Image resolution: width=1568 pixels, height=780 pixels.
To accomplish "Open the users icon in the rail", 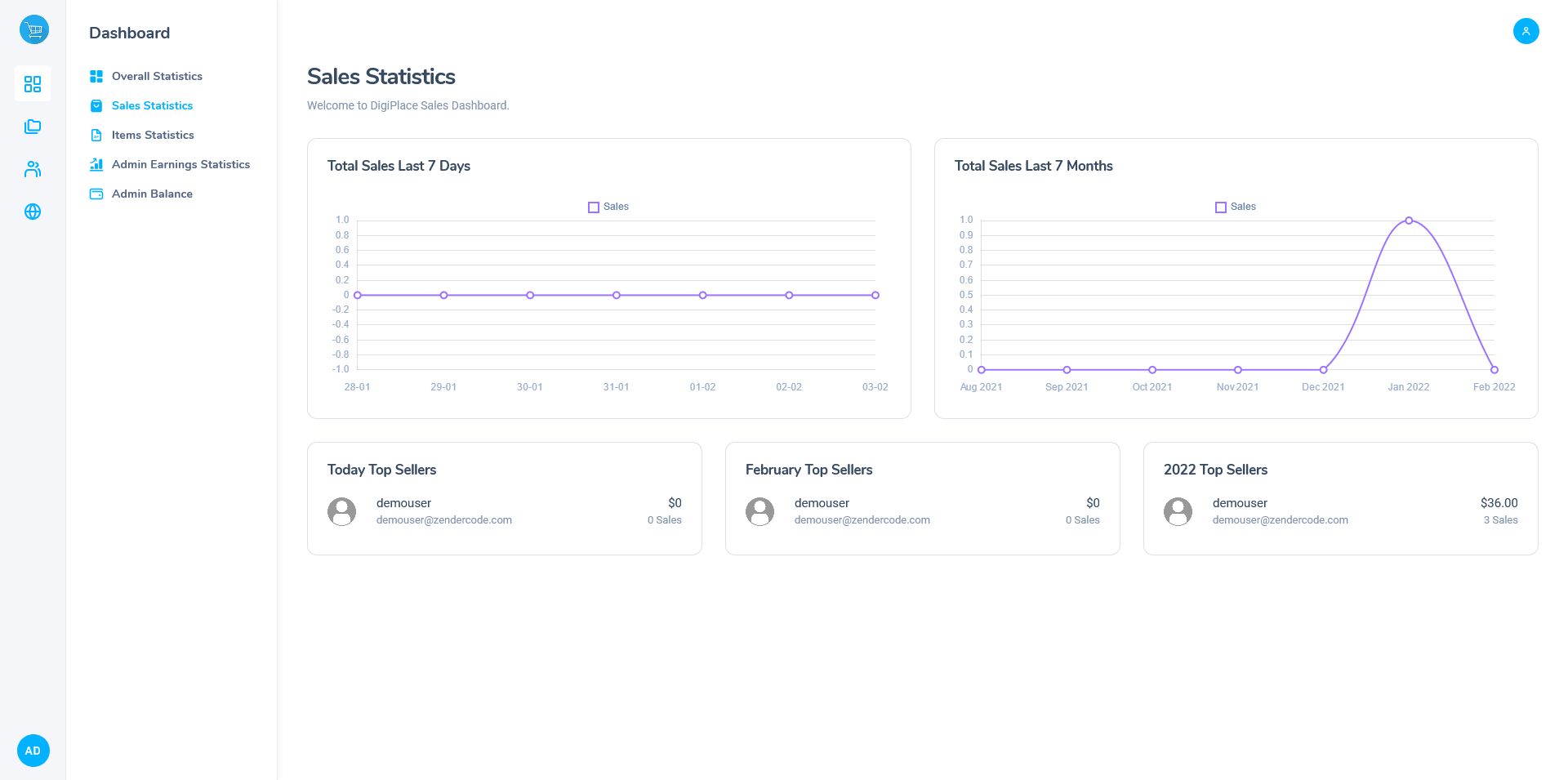I will tap(33, 169).
